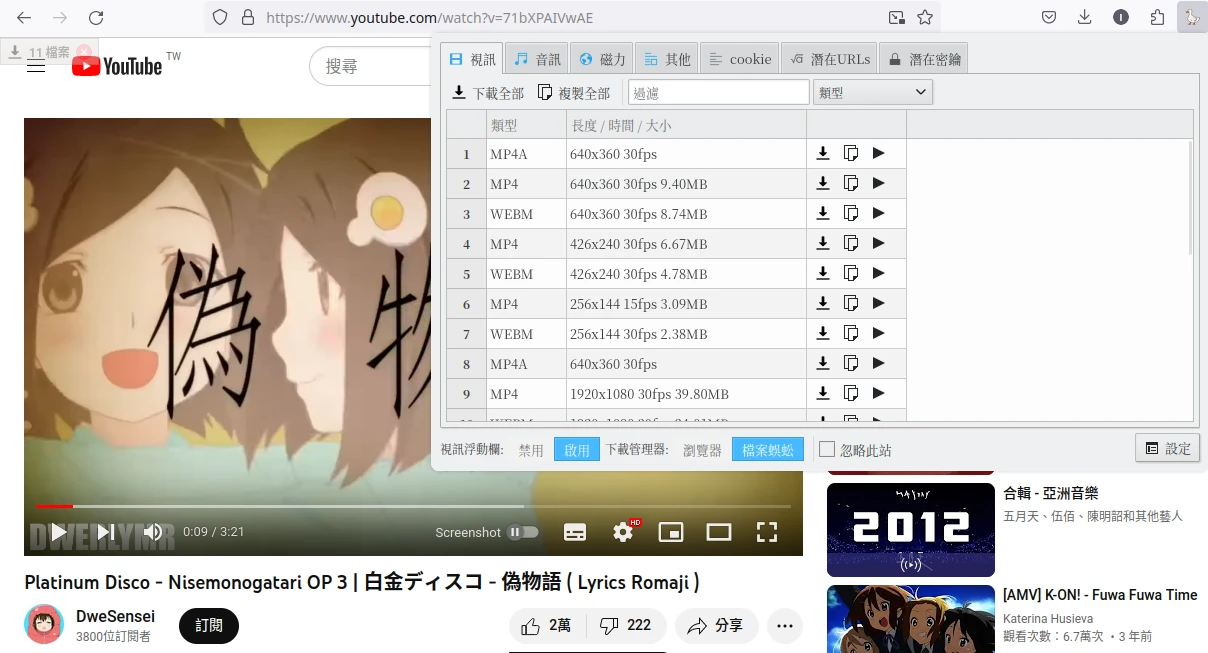Viewport: 1208px width, 653px height.
Task: Mute the video volume
Action: (x=153, y=532)
